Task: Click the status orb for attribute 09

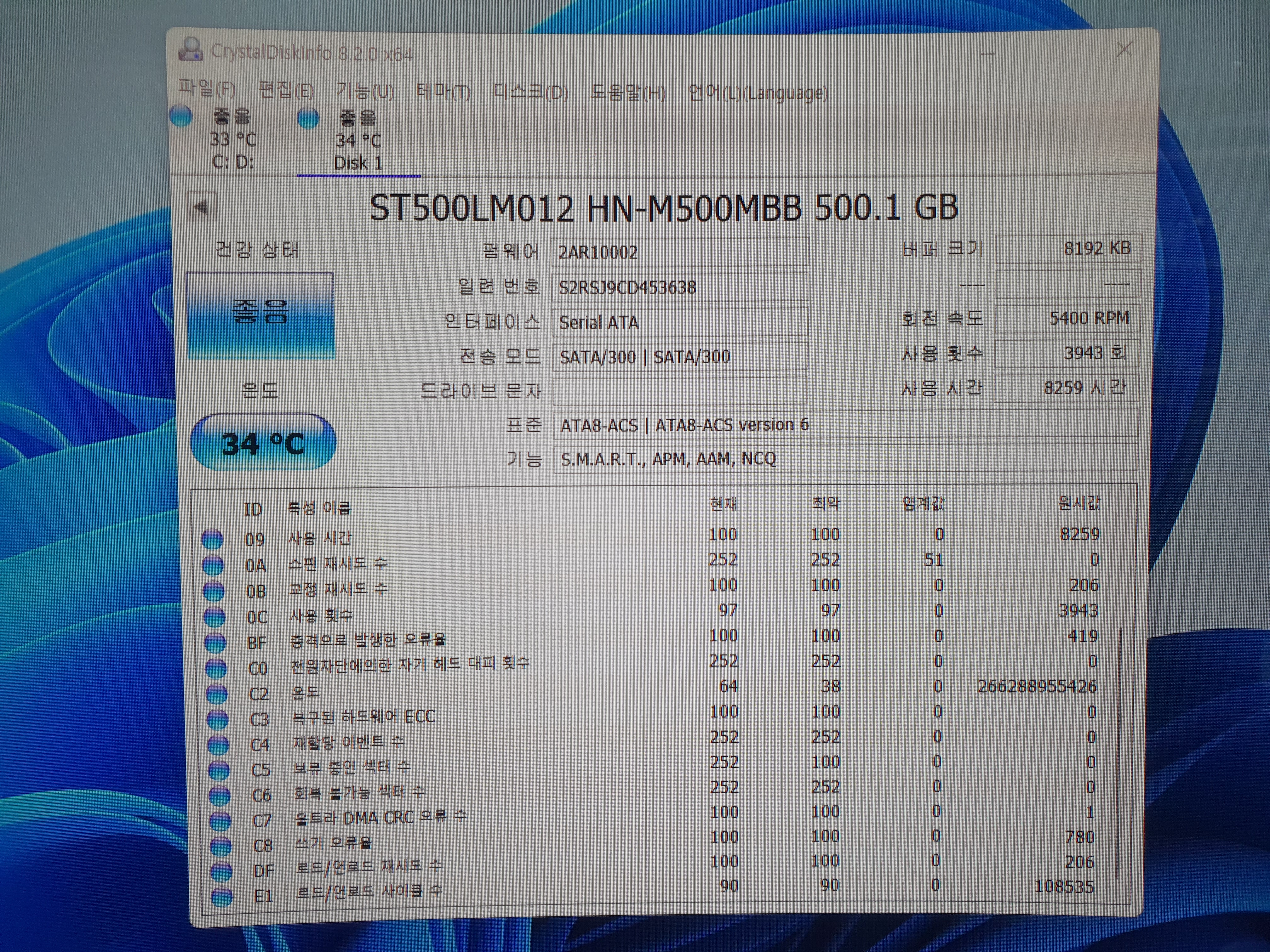Action: click(x=212, y=539)
